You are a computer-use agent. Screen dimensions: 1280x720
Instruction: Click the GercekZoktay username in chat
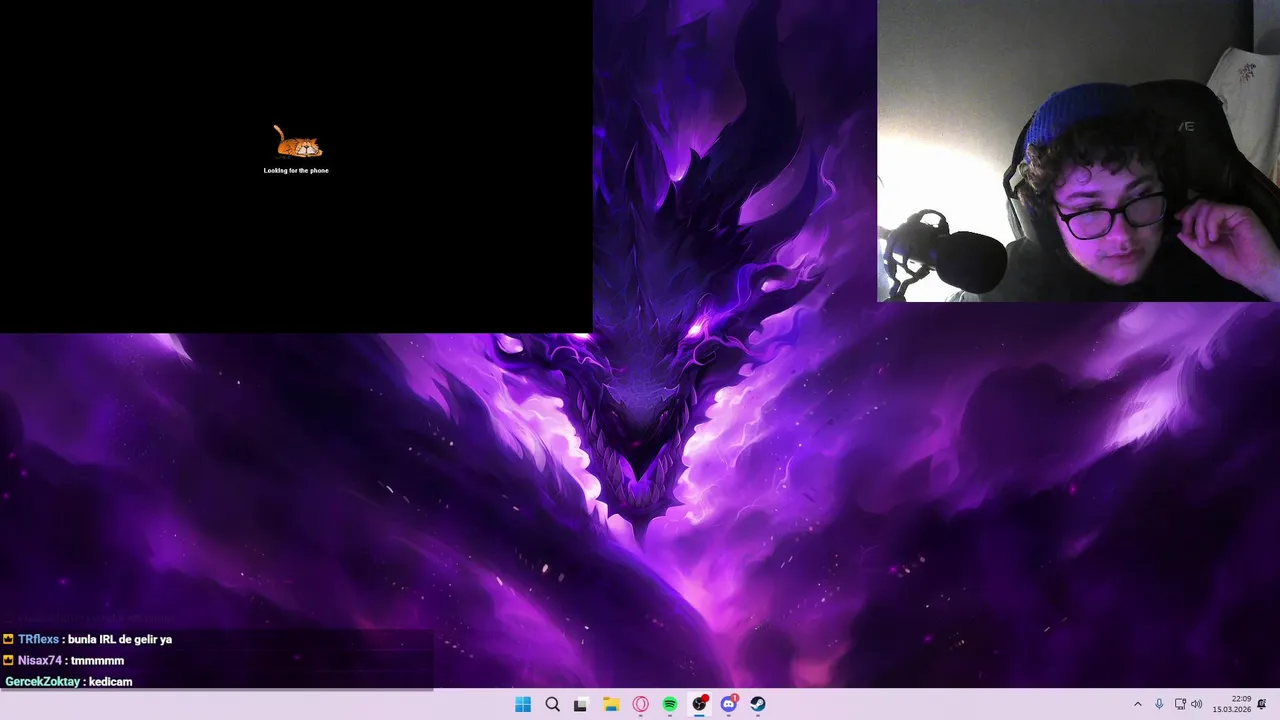[42, 681]
